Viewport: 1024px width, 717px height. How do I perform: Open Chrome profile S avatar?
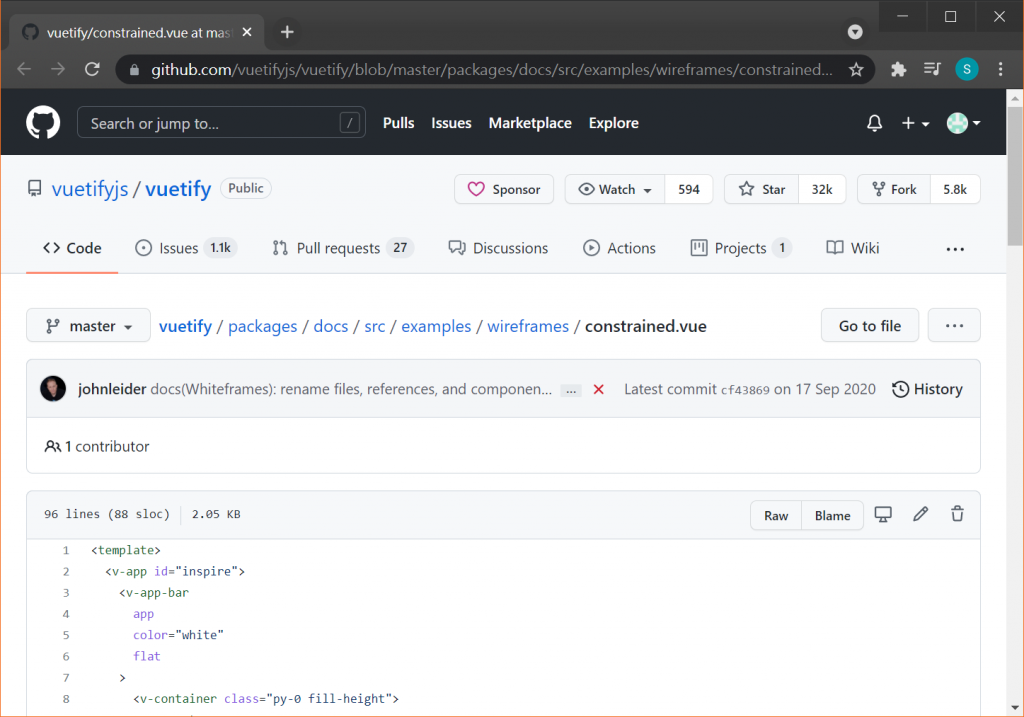tap(967, 69)
